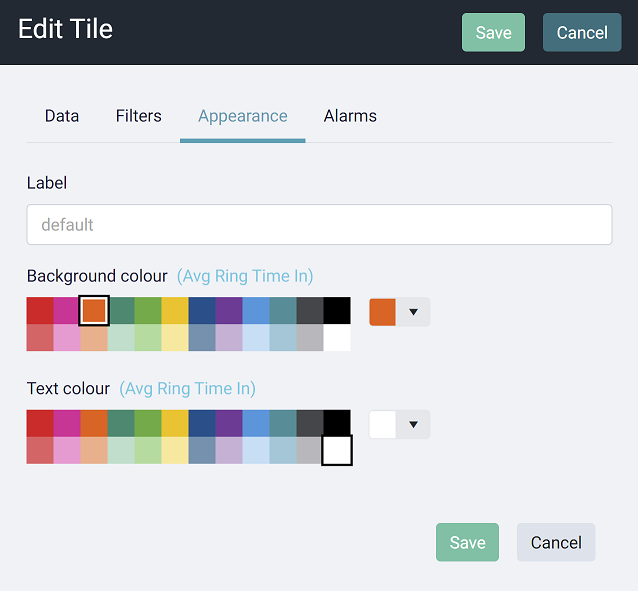Image resolution: width=638 pixels, height=591 pixels.
Task: Pick the dark blue text colour swatch
Action: (202, 423)
